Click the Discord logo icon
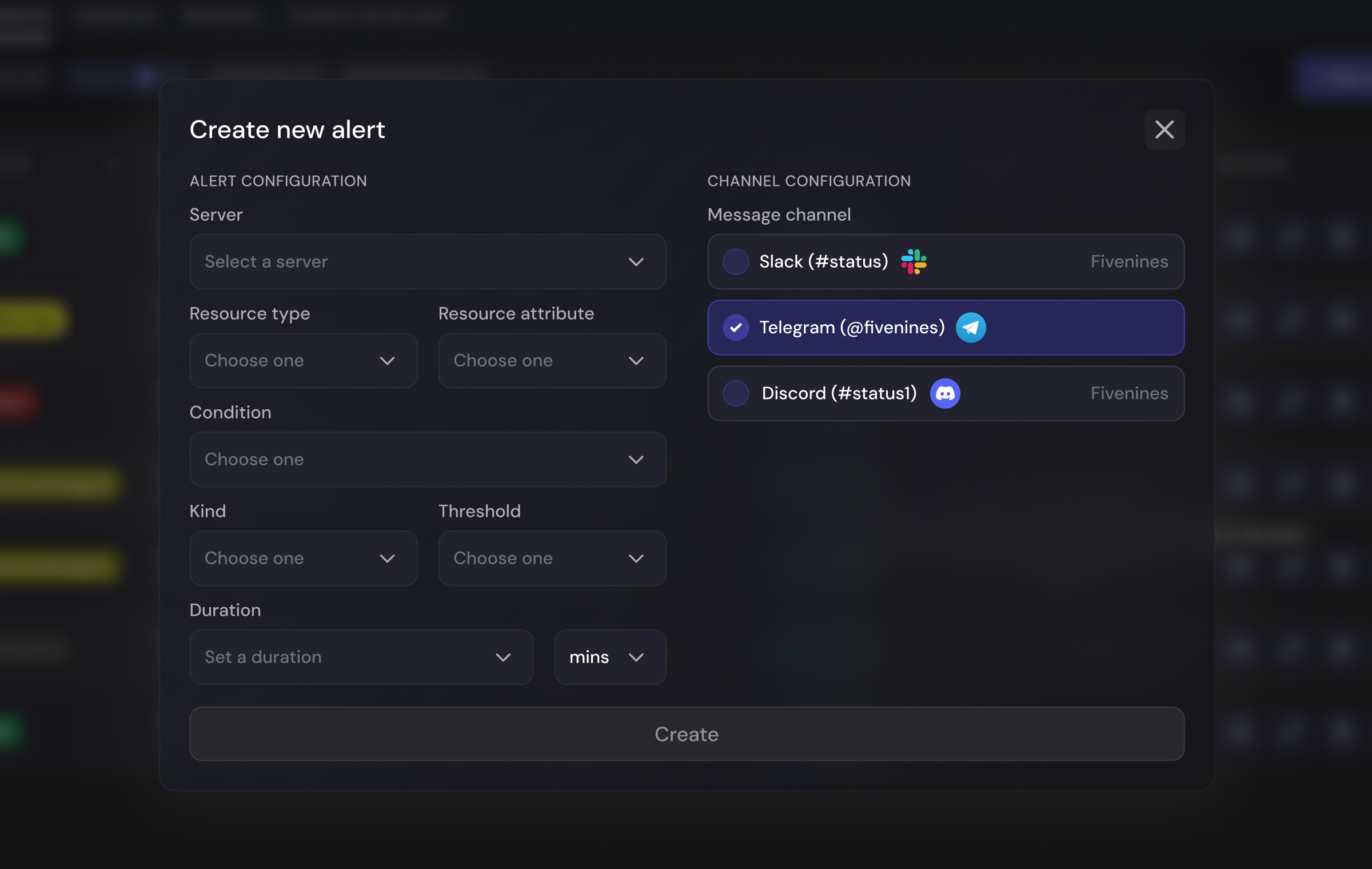1372x869 pixels. (x=945, y=393)
